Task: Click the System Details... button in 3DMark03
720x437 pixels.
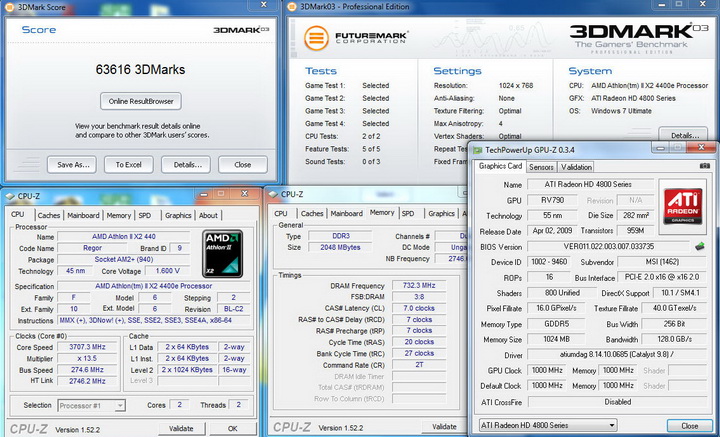Action: (684, 135)
